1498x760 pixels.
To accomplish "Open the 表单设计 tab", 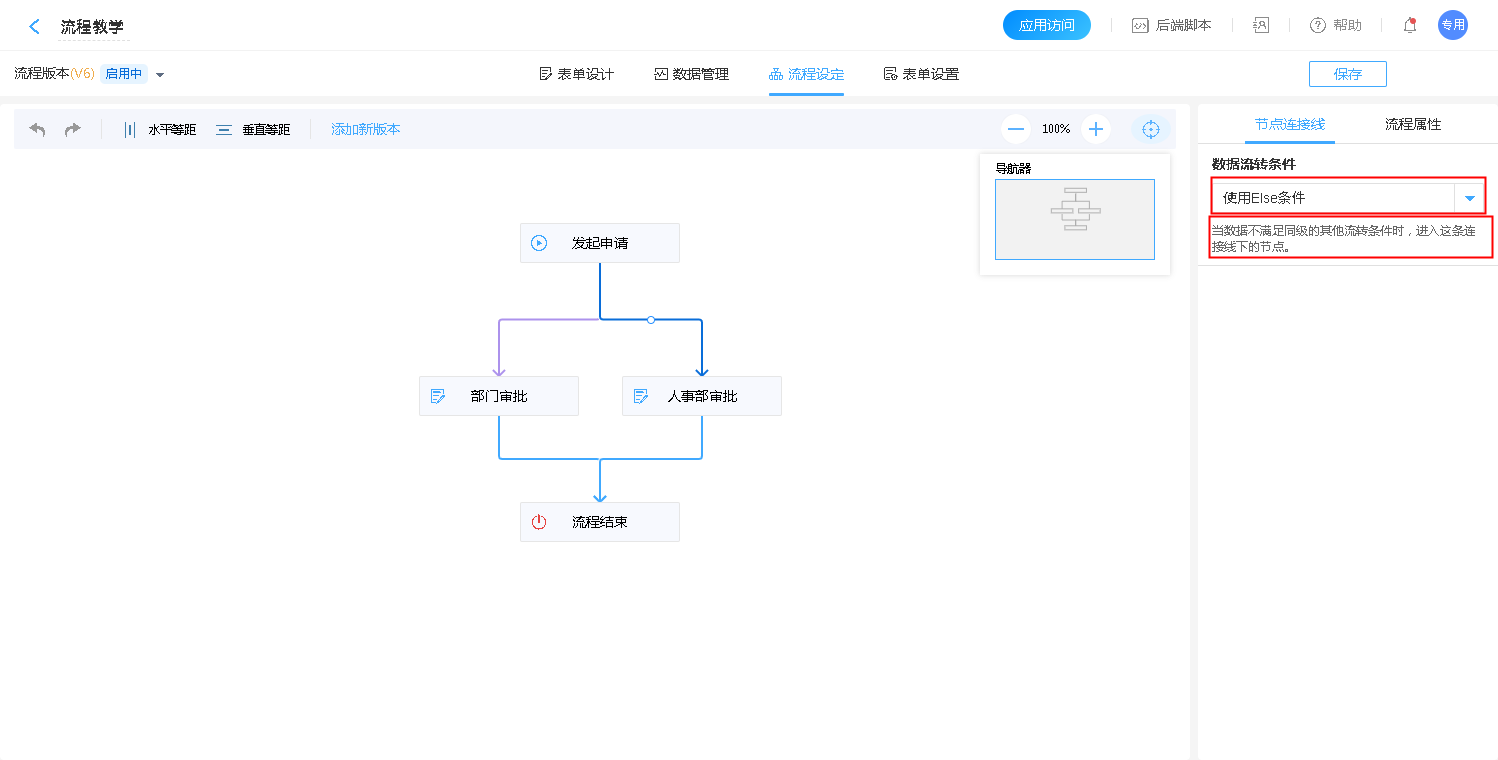I will [576, 74].
